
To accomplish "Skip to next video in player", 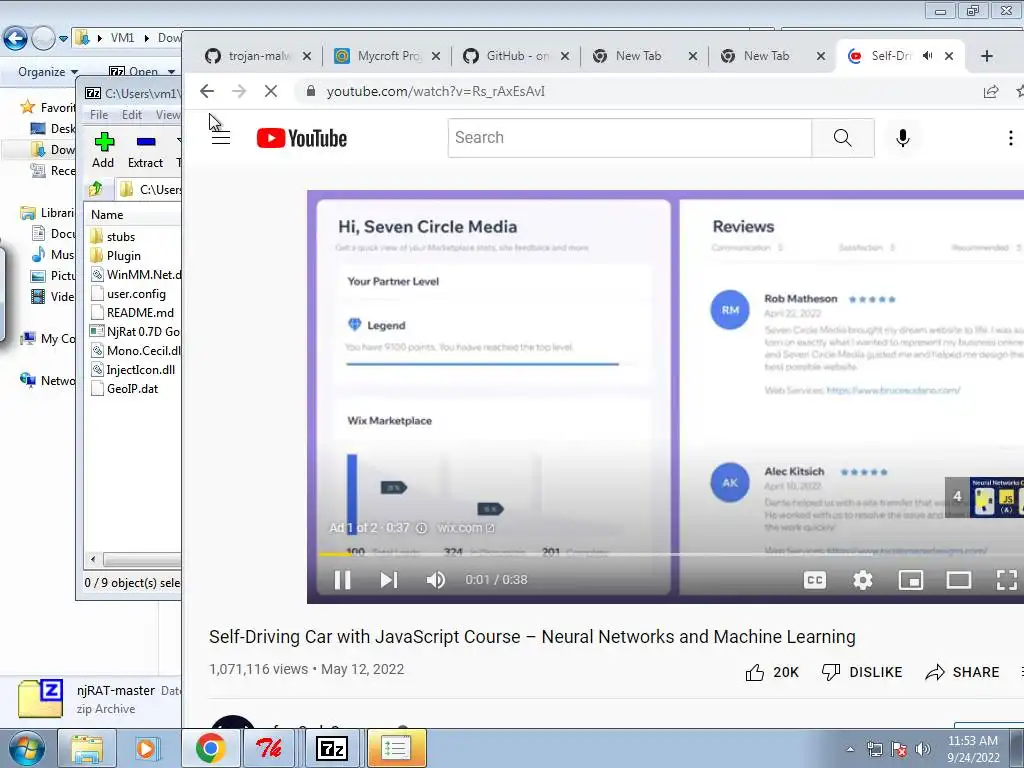I will click(x=389, y=580).
